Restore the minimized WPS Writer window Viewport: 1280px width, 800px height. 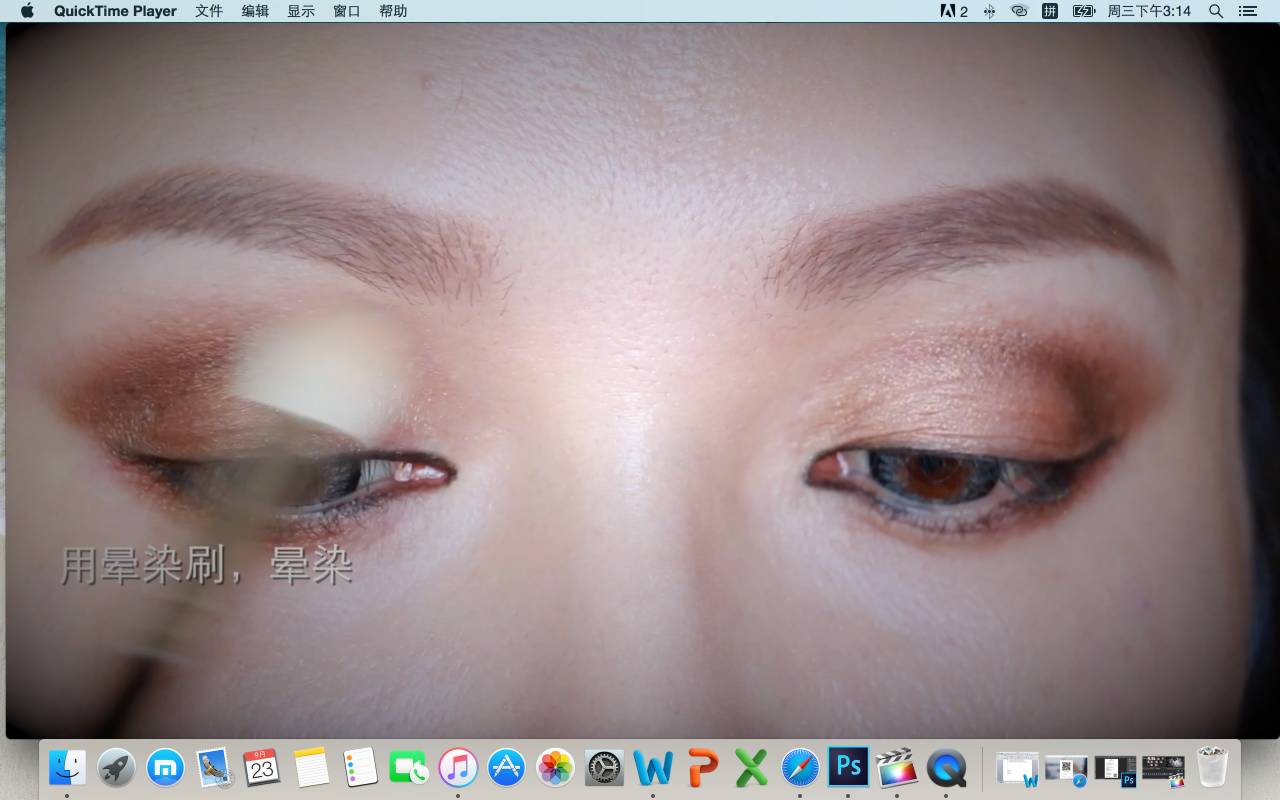pyautogui.click(x=1018, y=769)
